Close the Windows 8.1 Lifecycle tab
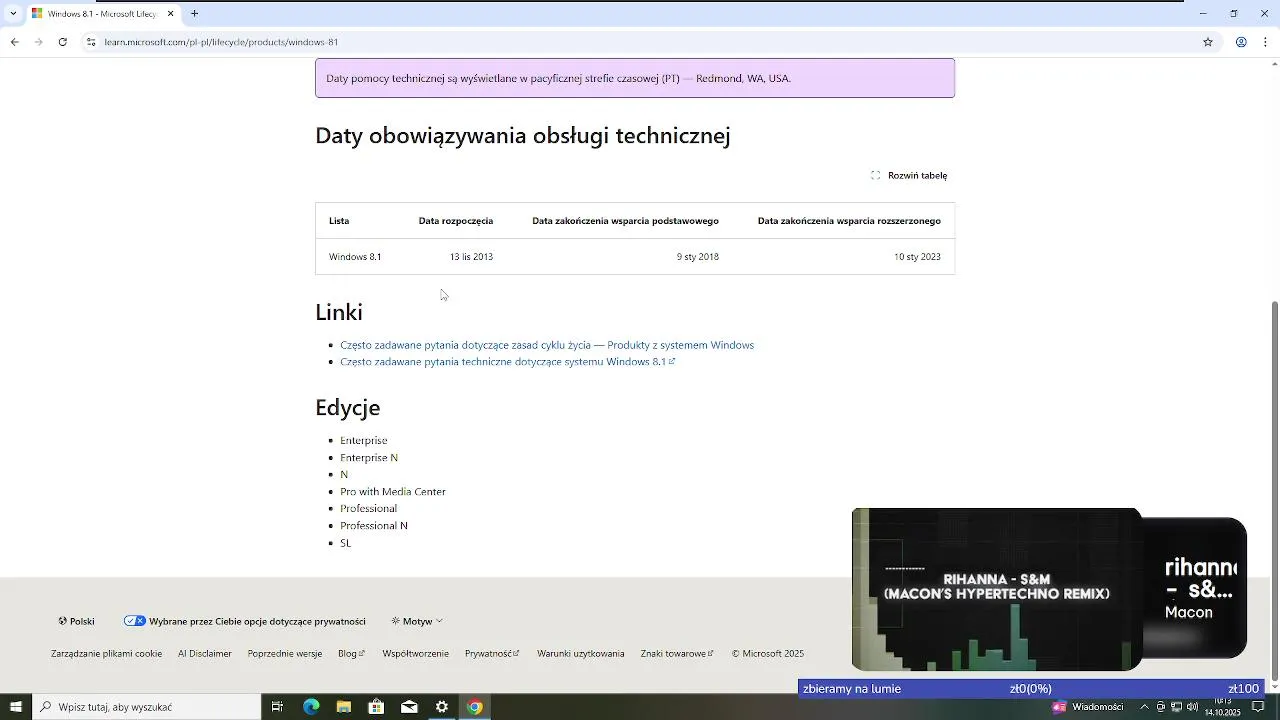This screenshot has height=720, width=1280. (x=170, y=14)
